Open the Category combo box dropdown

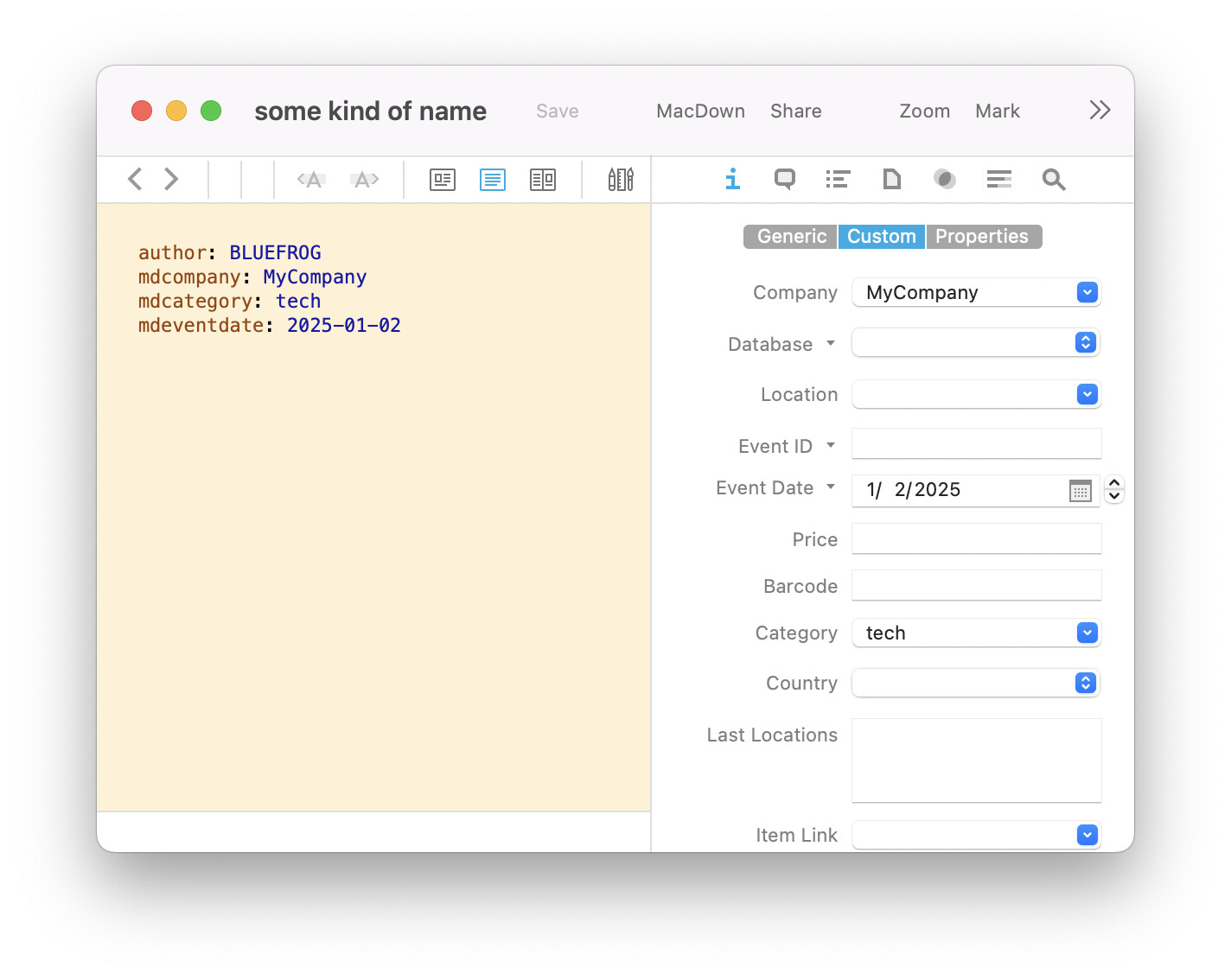pos(1087,633)
